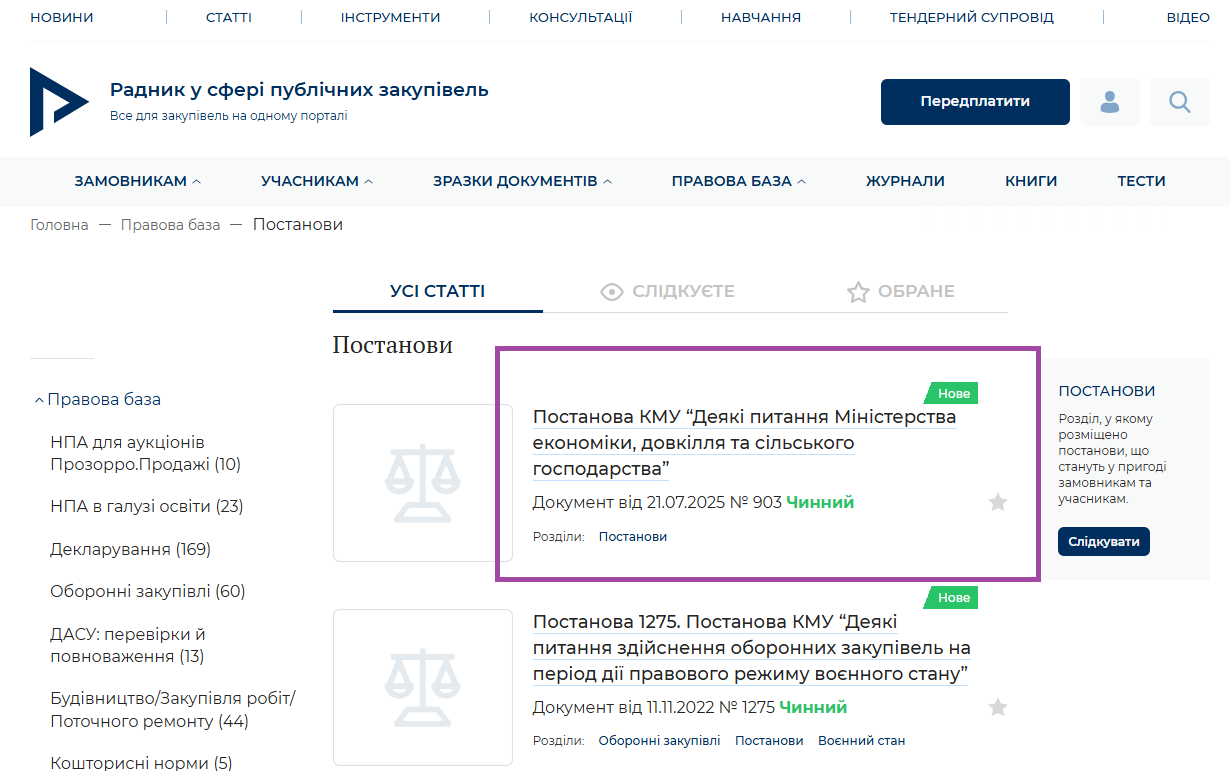Image resolution: width=1230 pixels, height=771 pixels.
Task: Switch to the Обране tab
Action: click(900, 292)
